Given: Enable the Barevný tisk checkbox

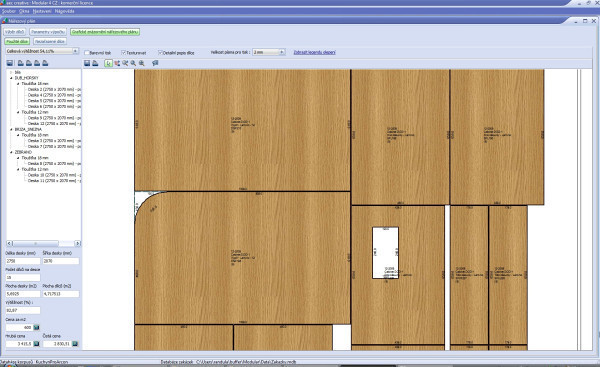Looking at the screenshot, I should pyautogui.click(x=87, y=53).
